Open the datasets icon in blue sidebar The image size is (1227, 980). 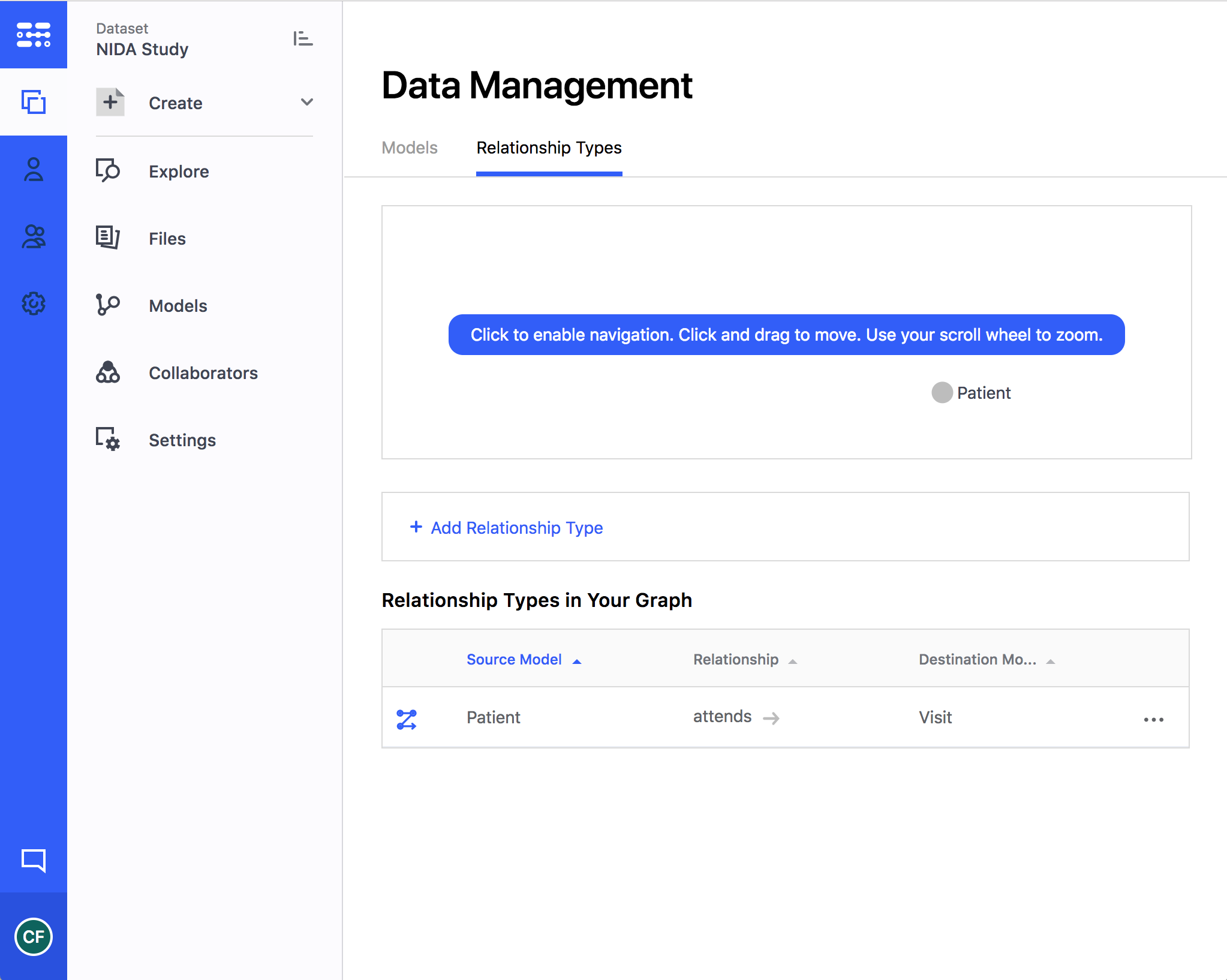click(34, 102)
